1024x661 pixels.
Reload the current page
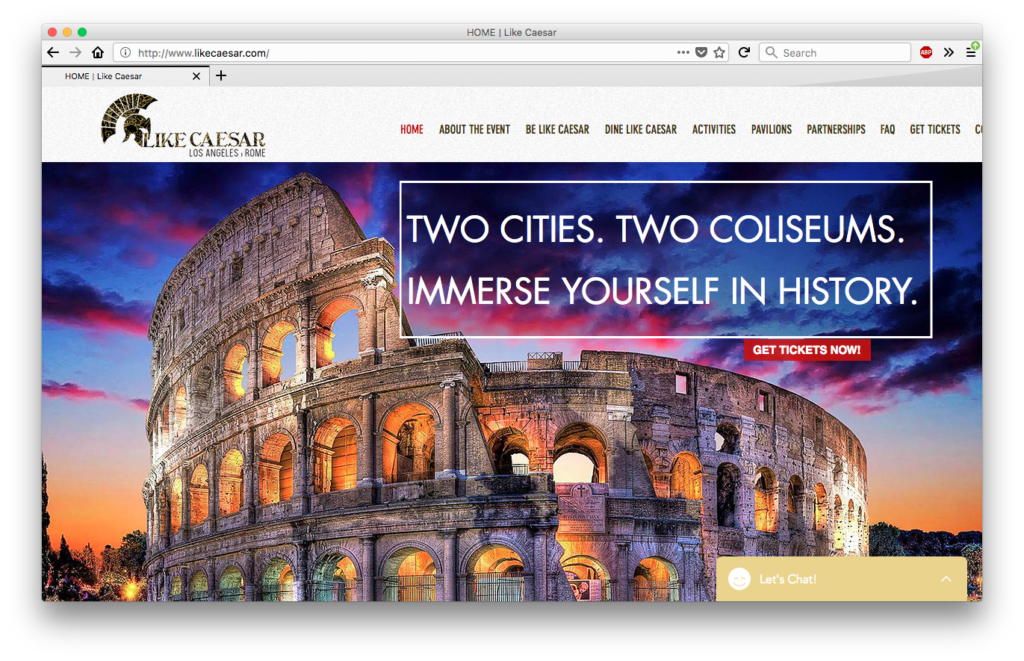[x=744, y=52]
